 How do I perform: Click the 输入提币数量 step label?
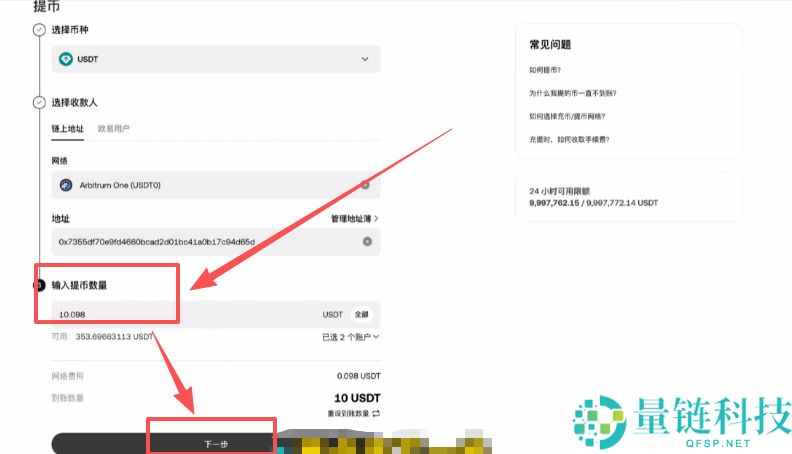point(79,285)
